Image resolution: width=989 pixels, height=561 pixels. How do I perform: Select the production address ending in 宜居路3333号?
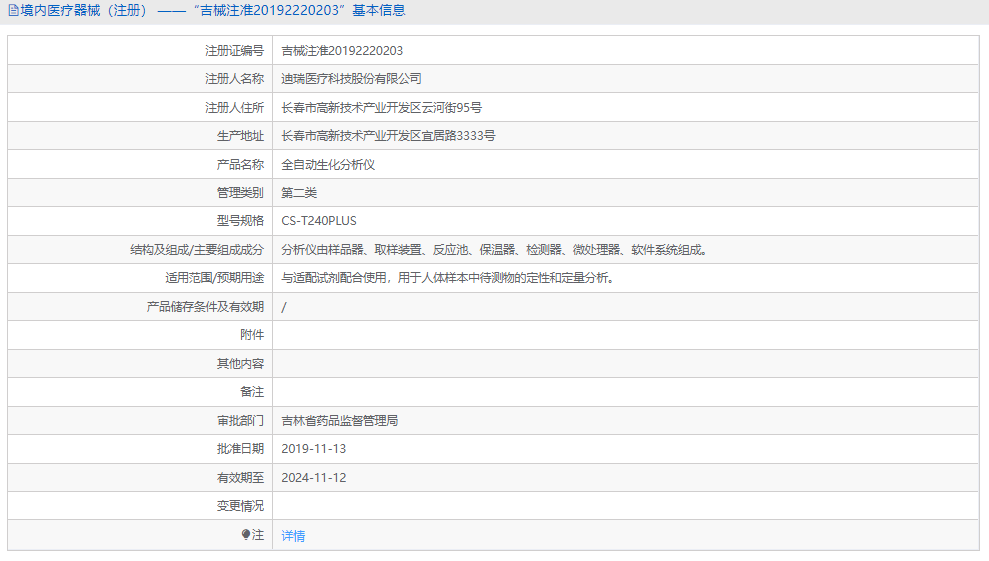pyautogui.click(x=388, y=136)
